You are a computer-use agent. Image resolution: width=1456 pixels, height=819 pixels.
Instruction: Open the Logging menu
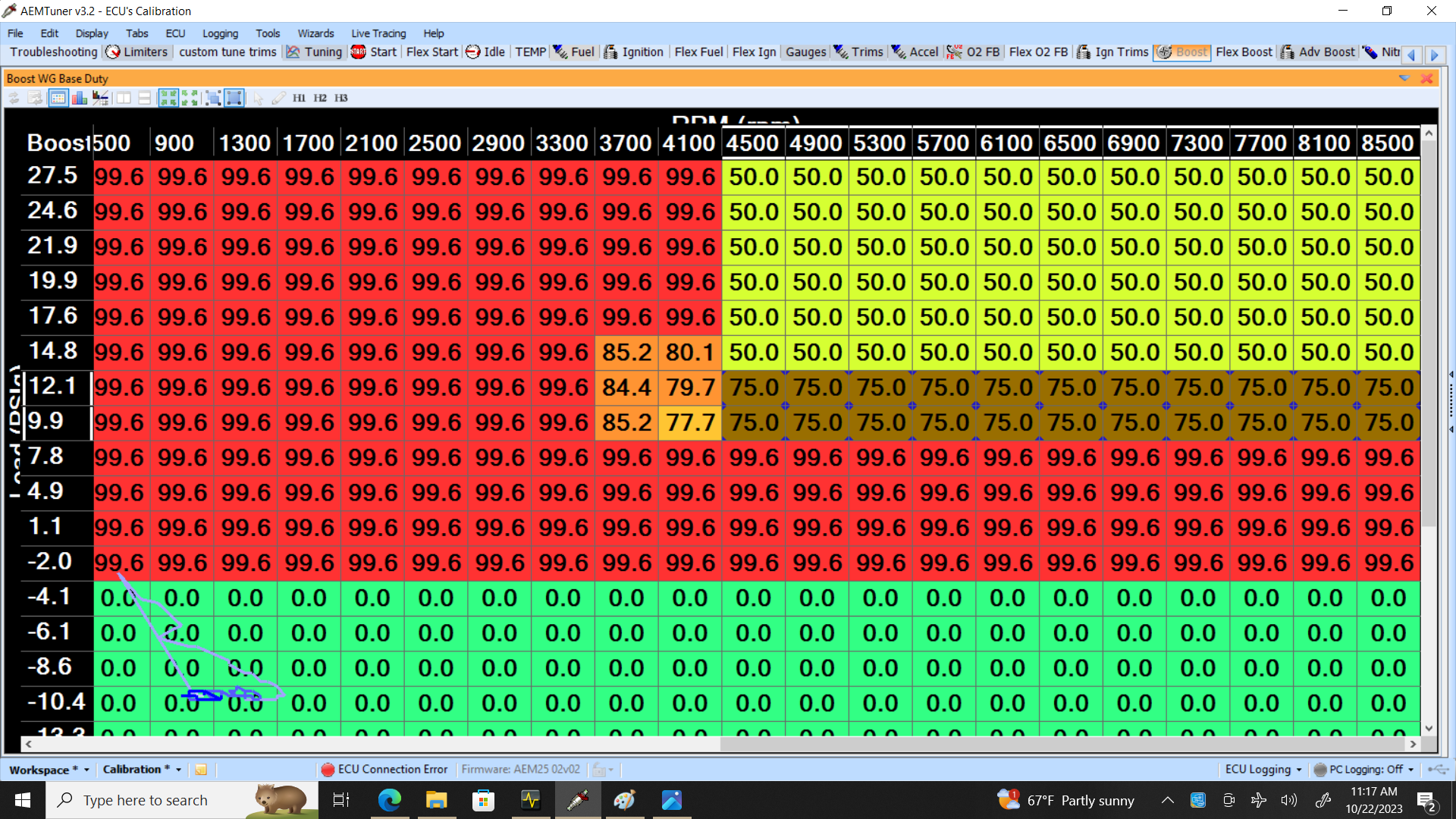coord(220,33)
